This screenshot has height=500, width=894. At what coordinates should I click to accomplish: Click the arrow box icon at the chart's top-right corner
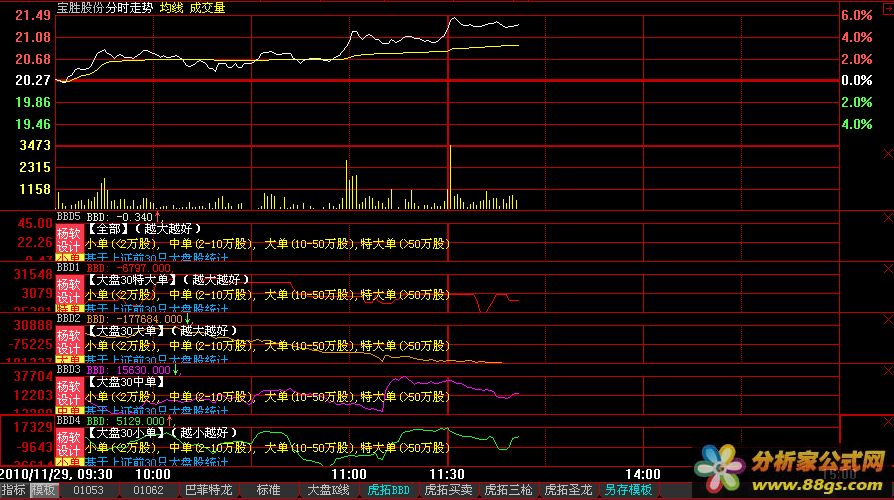tap(888, 10)
